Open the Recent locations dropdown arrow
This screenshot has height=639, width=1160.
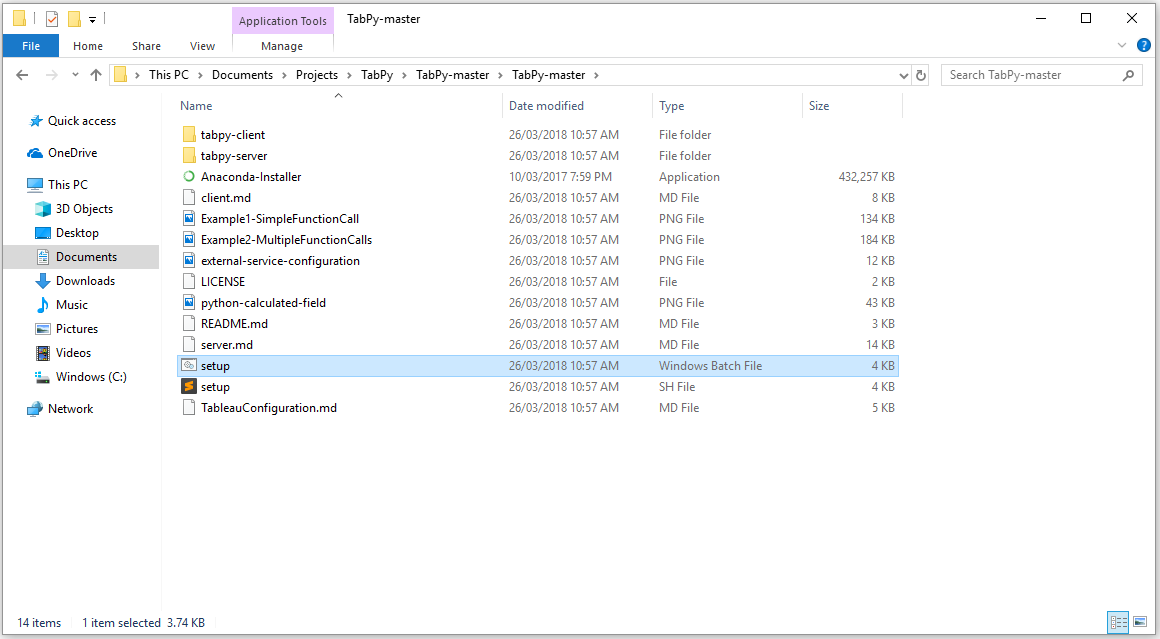[x=75, y=75]
